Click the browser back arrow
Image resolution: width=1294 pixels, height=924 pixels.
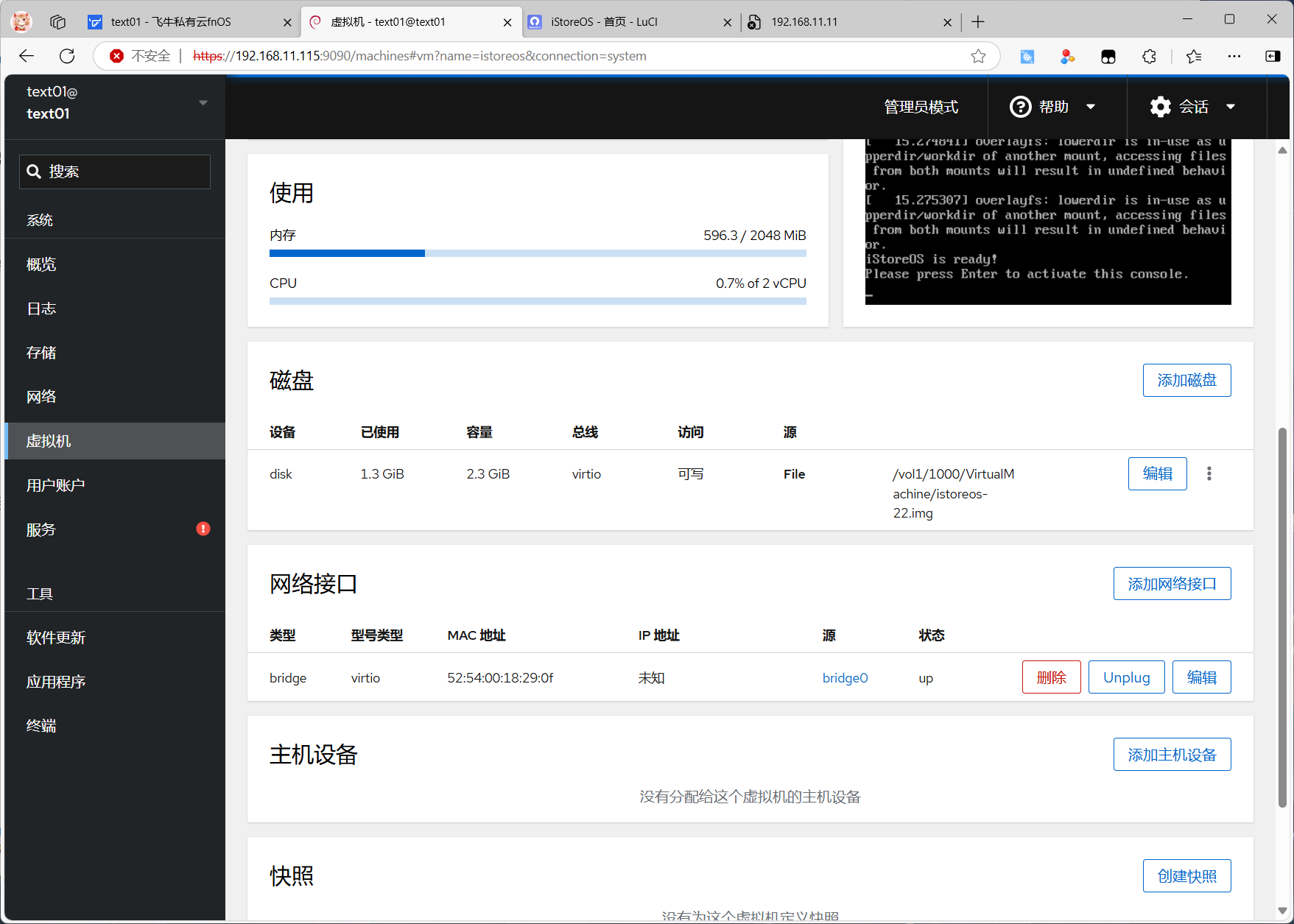[x=27, y=56]
